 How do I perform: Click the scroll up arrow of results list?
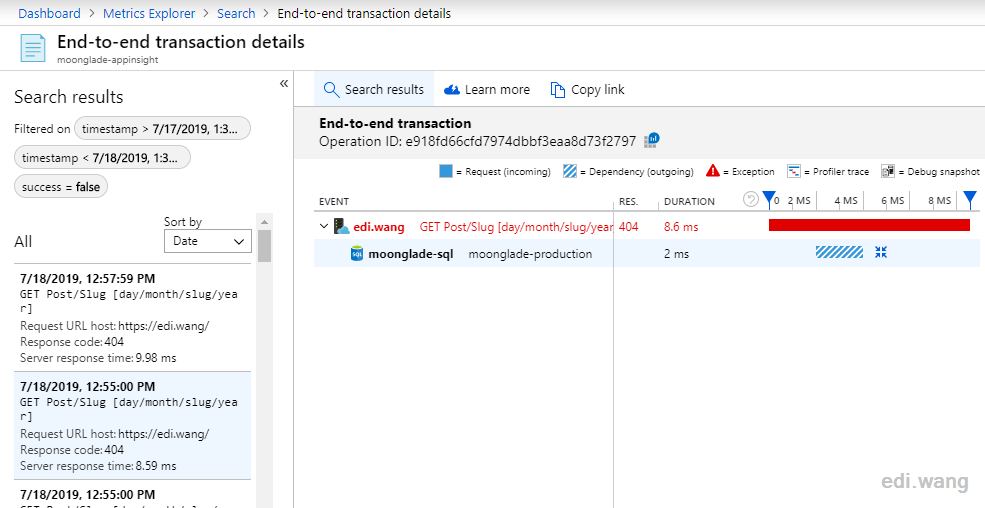click(264, 221)
